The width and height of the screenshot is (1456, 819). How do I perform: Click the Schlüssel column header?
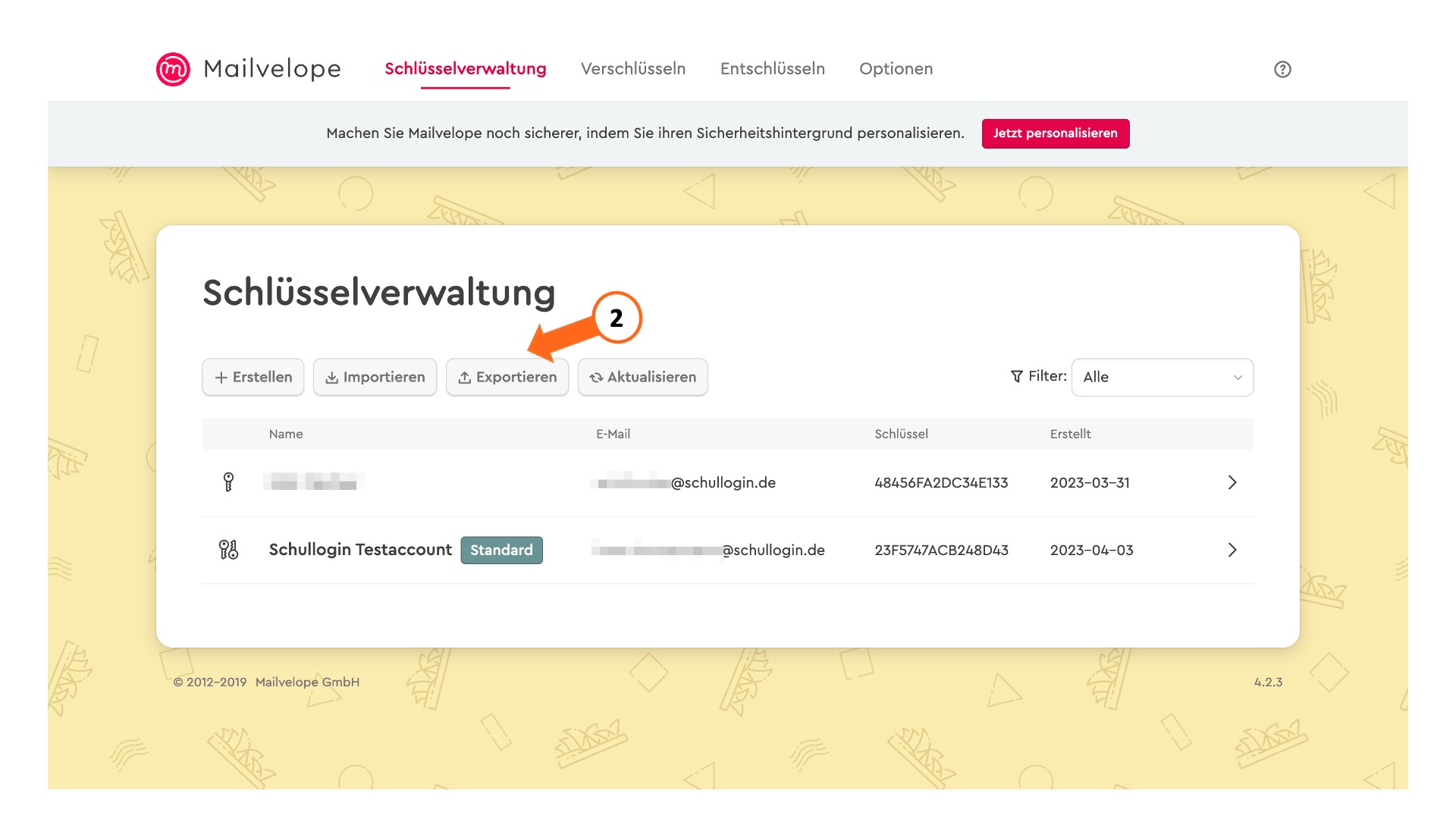pyautogui.click(x=901, y=434)
